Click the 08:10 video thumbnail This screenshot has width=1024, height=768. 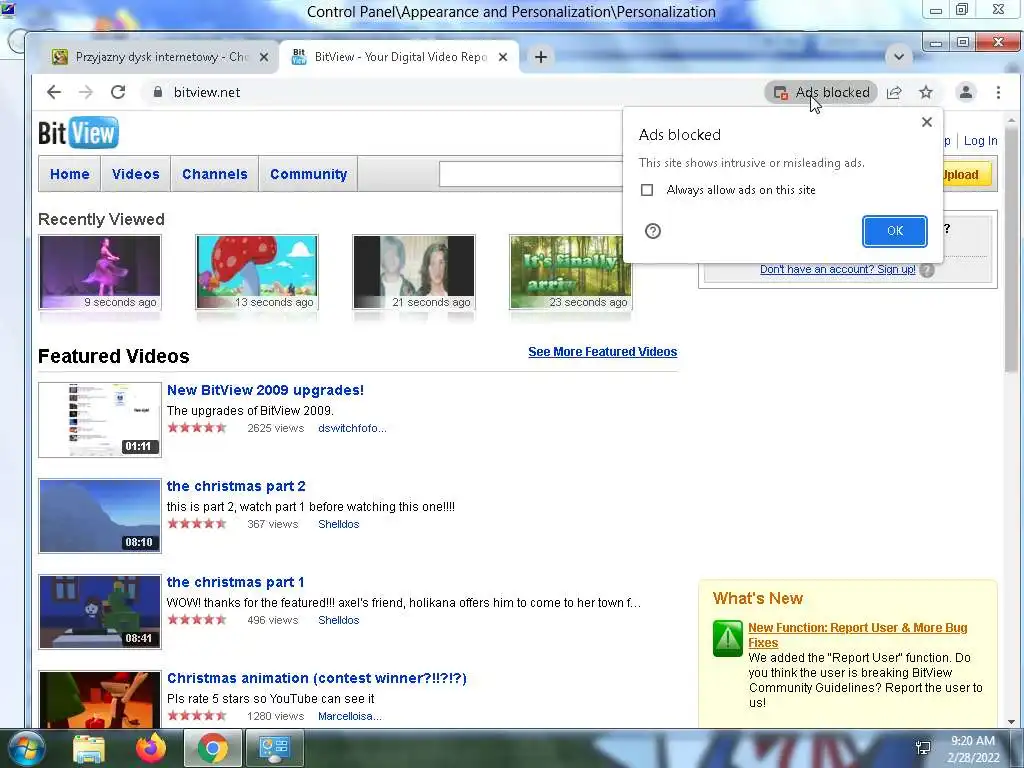pyautogui.click(x=100, y=516)
